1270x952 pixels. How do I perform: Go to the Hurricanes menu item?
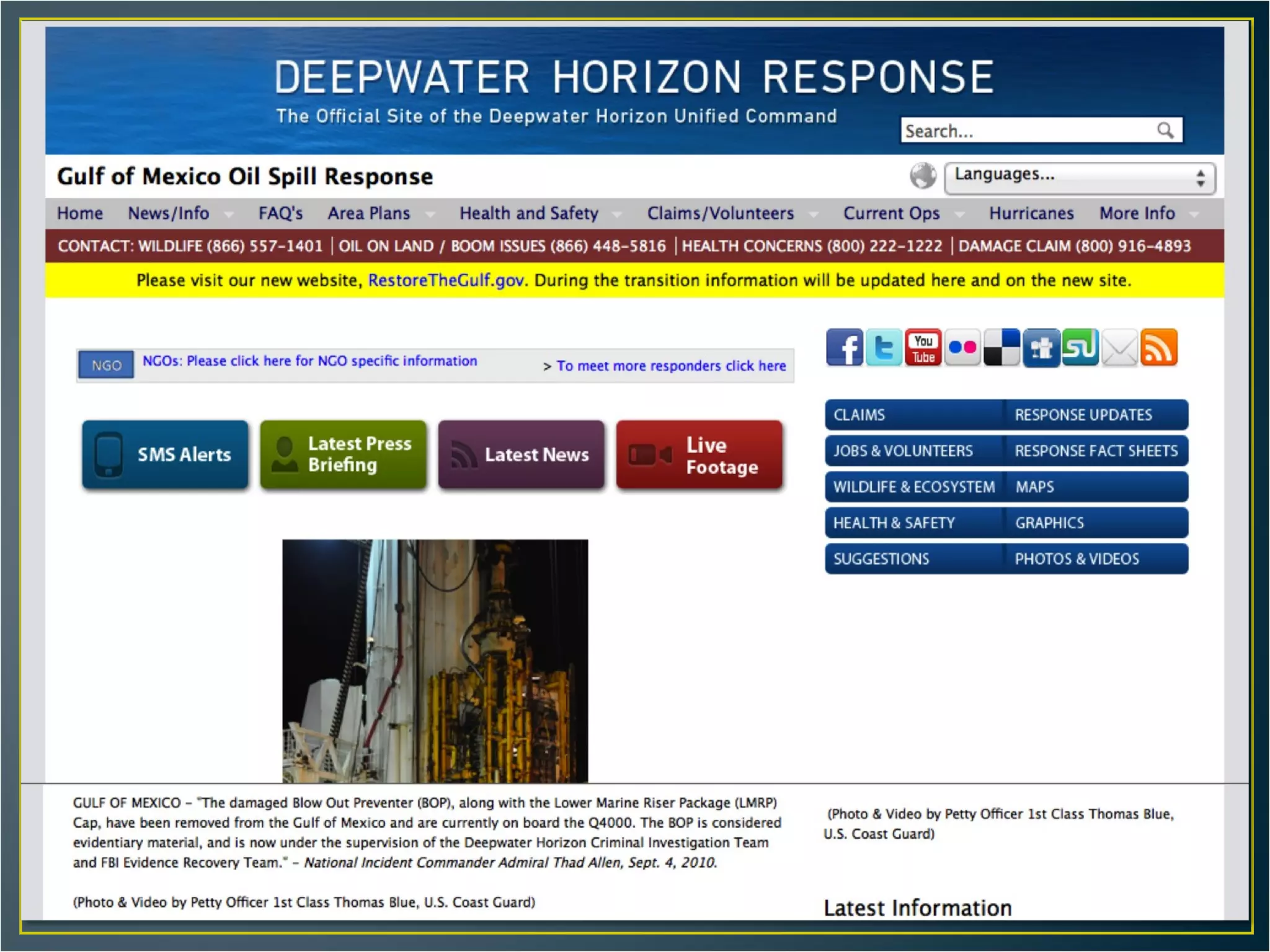[x=1031, y=213]
